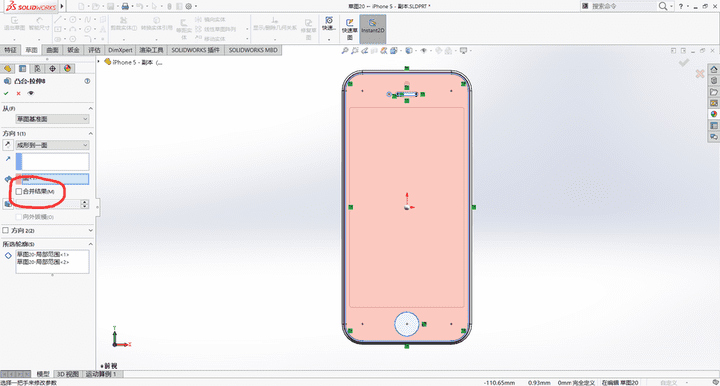Image resolution: width=720 pixels, height=386 pixels.
Task: Open the 草图基准面 start condition dropdown
Action: point(52,119)
